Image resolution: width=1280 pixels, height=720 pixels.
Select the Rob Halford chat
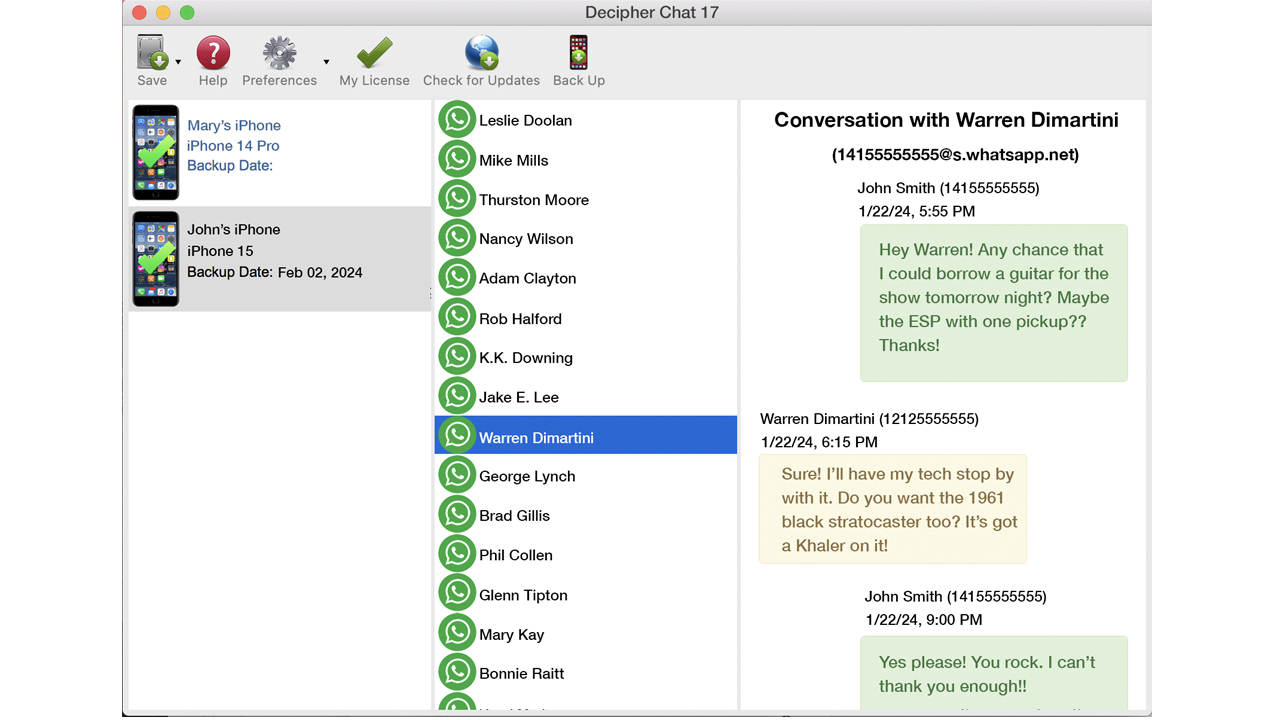coord(521,318)
